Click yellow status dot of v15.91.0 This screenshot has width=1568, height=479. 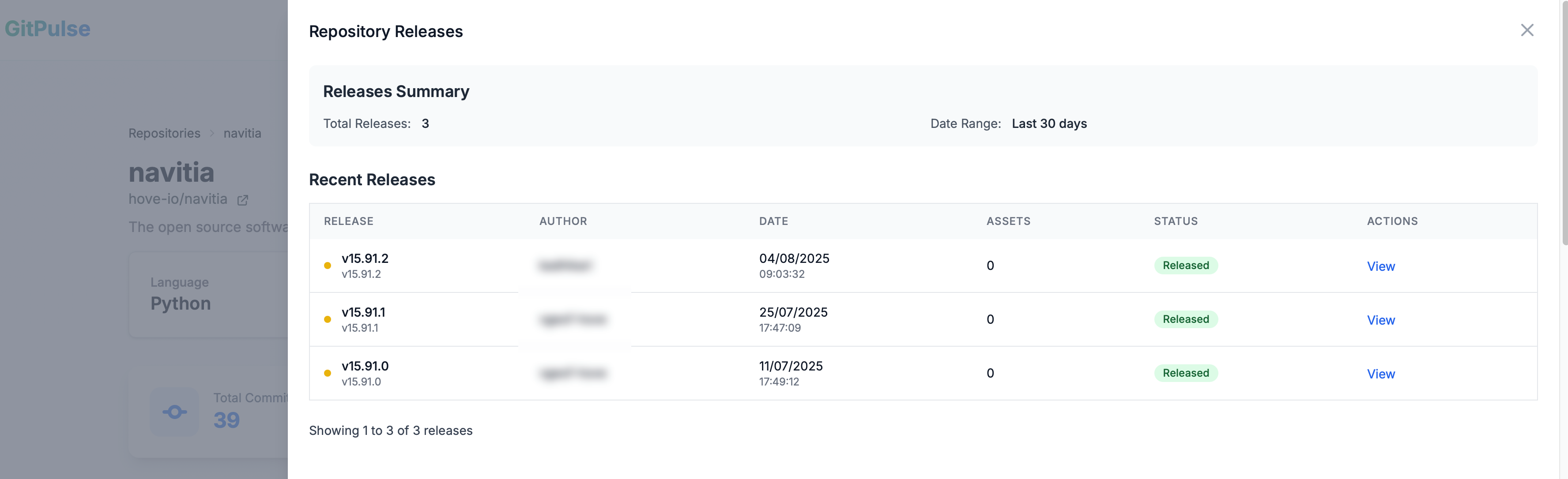click(x=328, y=373)
